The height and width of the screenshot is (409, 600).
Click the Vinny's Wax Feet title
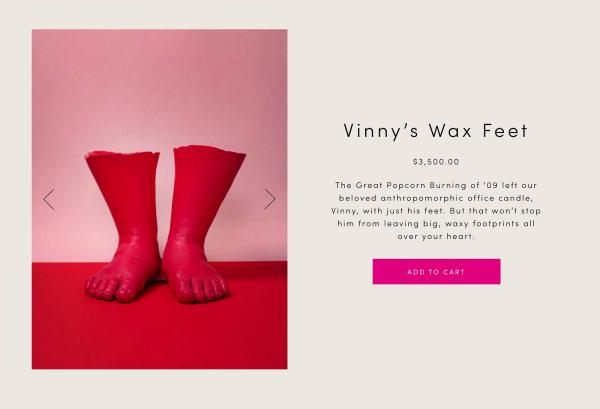point(436,131)
